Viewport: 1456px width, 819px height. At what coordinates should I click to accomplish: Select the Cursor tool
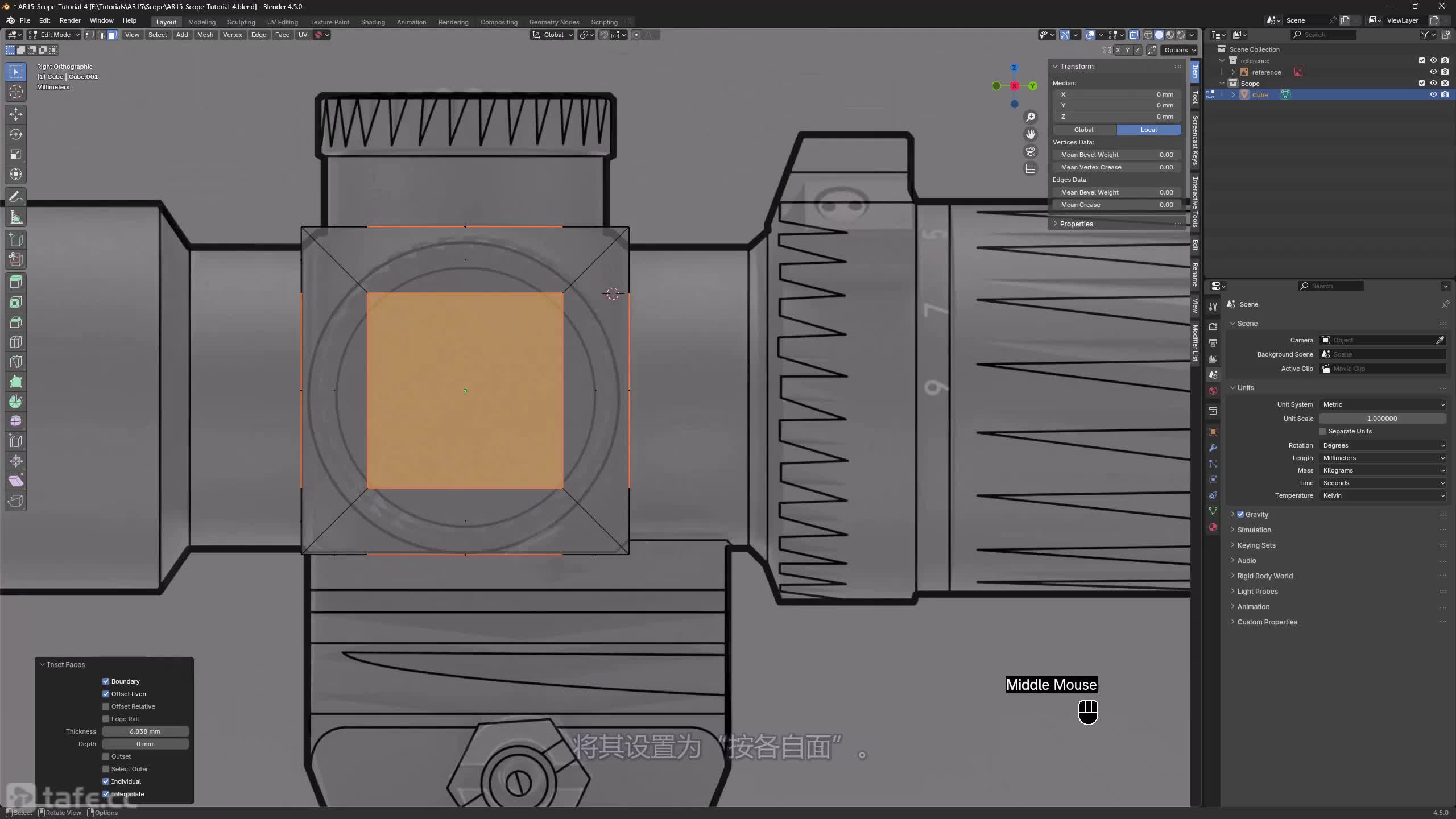tap(16, 92)
